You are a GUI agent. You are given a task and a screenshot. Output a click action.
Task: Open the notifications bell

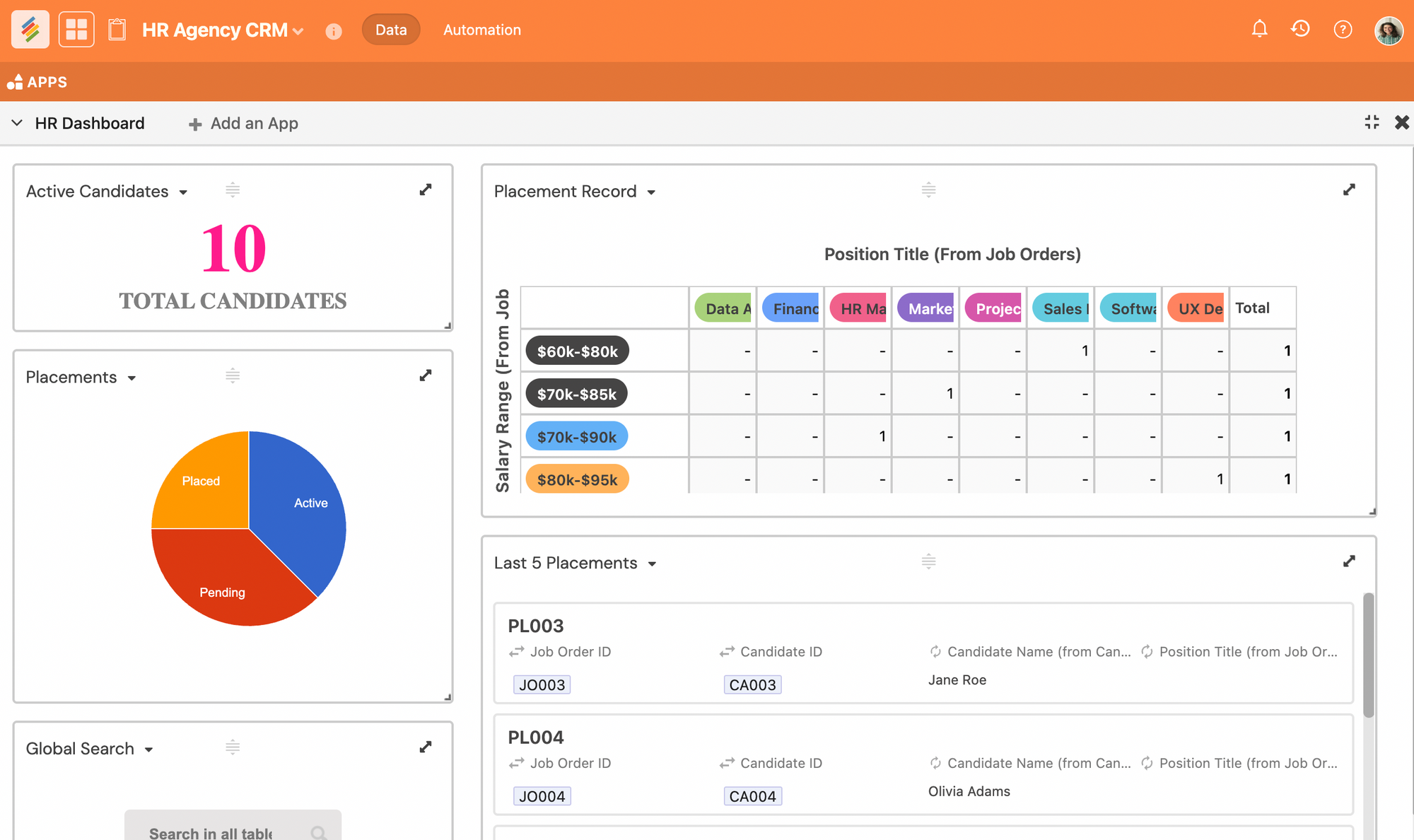pos(1259,29)
